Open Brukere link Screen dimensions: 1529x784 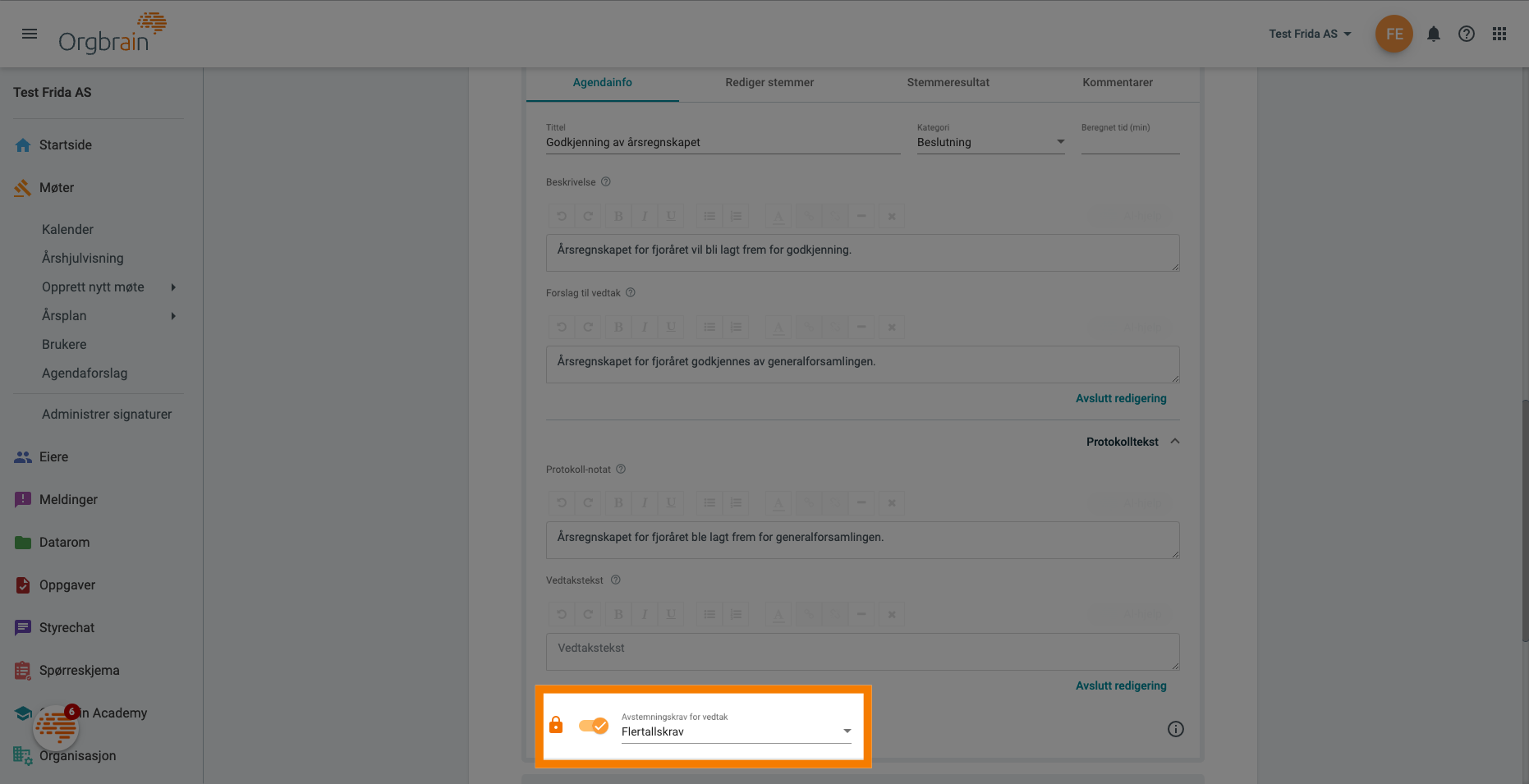pyautogui.click(x=64, y=344)
